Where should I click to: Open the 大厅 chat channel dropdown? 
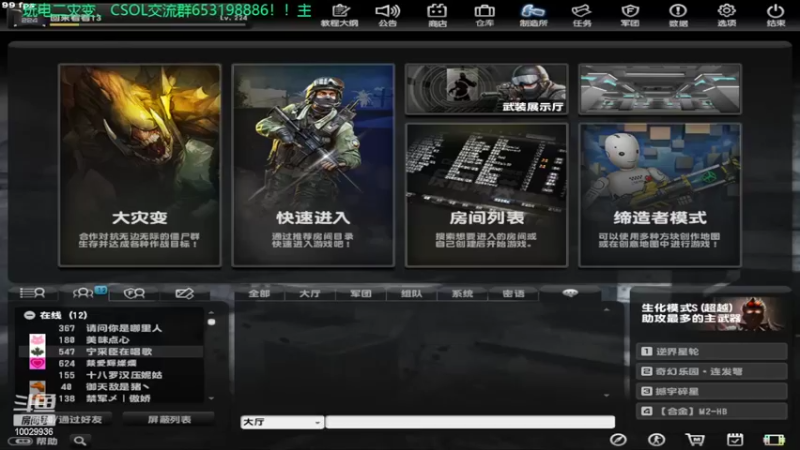pyautogui.click(x=282, y=422)
